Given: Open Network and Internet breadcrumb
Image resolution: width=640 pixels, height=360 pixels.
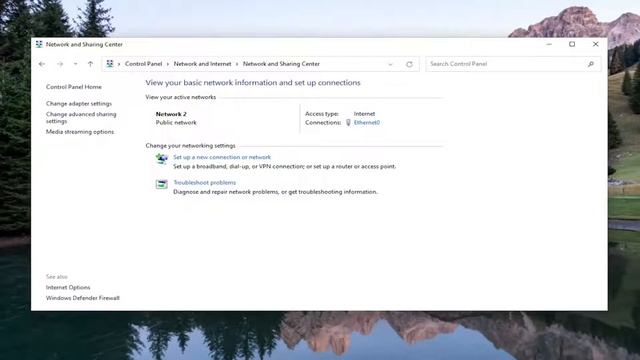Looking at the screenshot, I should click(202, 64).
